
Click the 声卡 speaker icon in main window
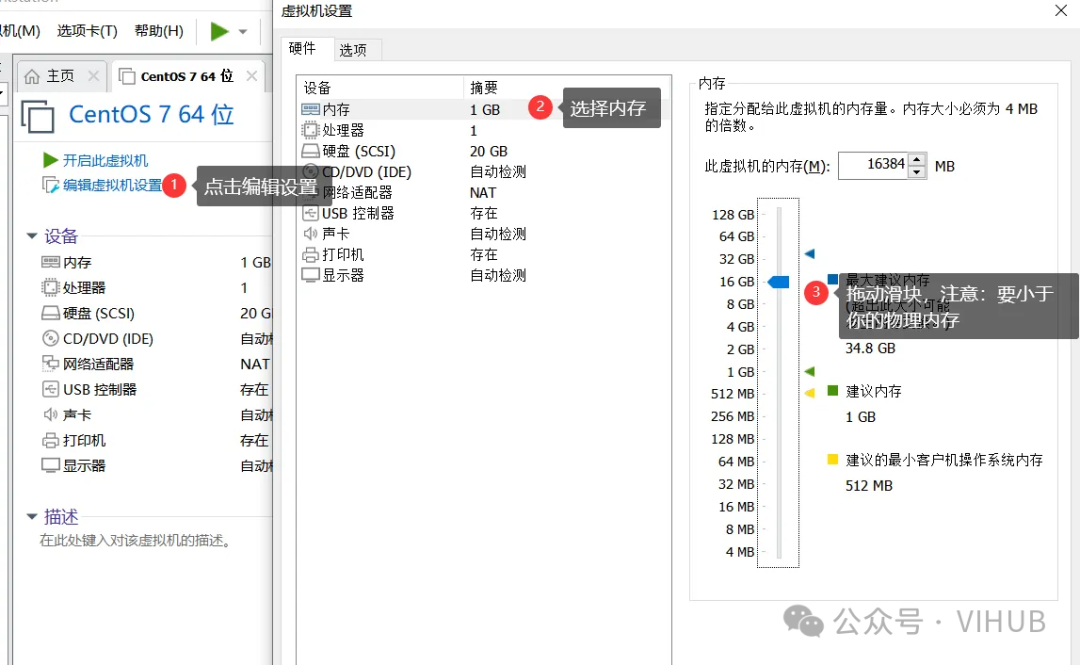(50, 415)
